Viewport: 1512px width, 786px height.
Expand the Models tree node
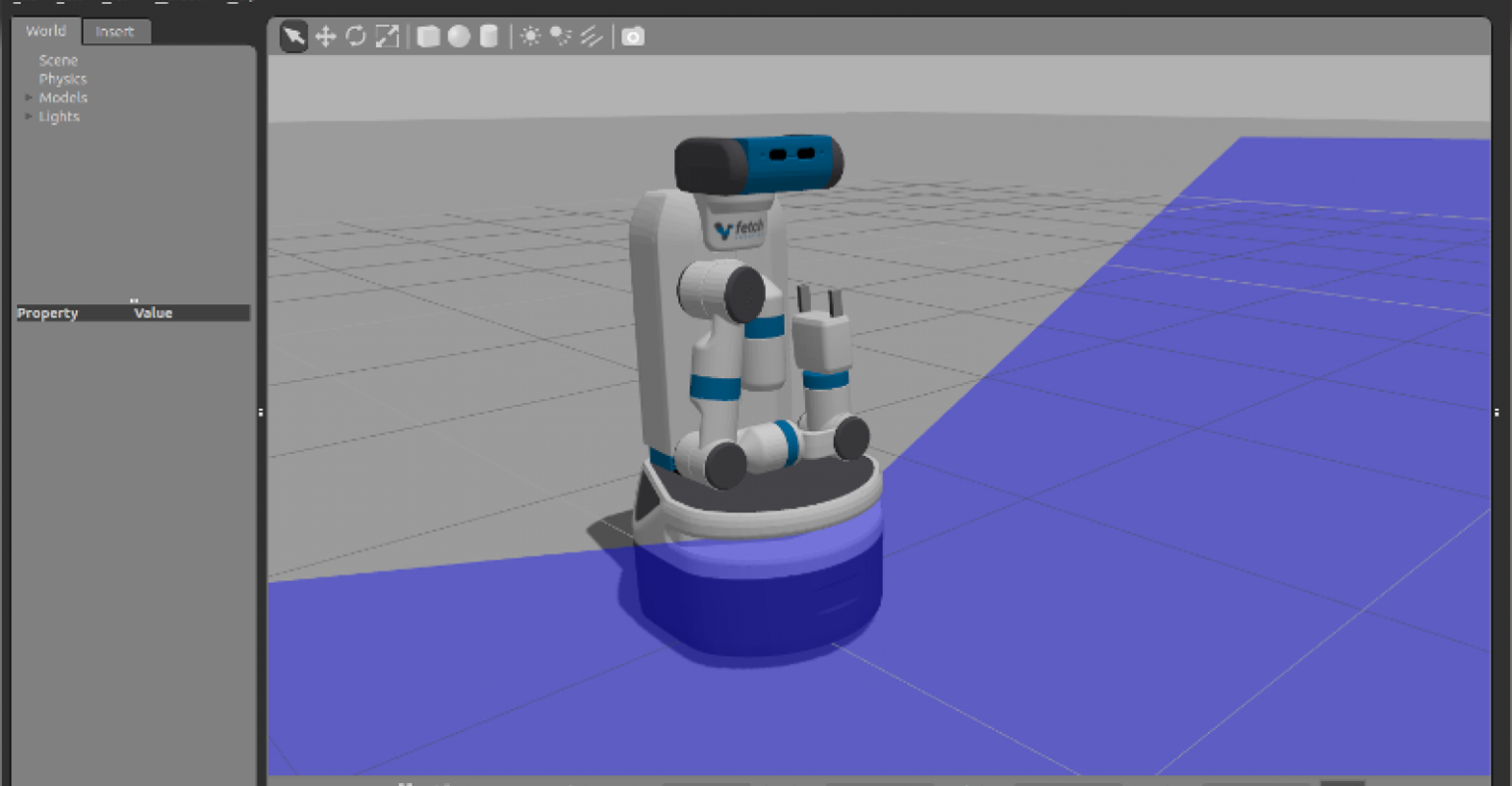(29, 98)
